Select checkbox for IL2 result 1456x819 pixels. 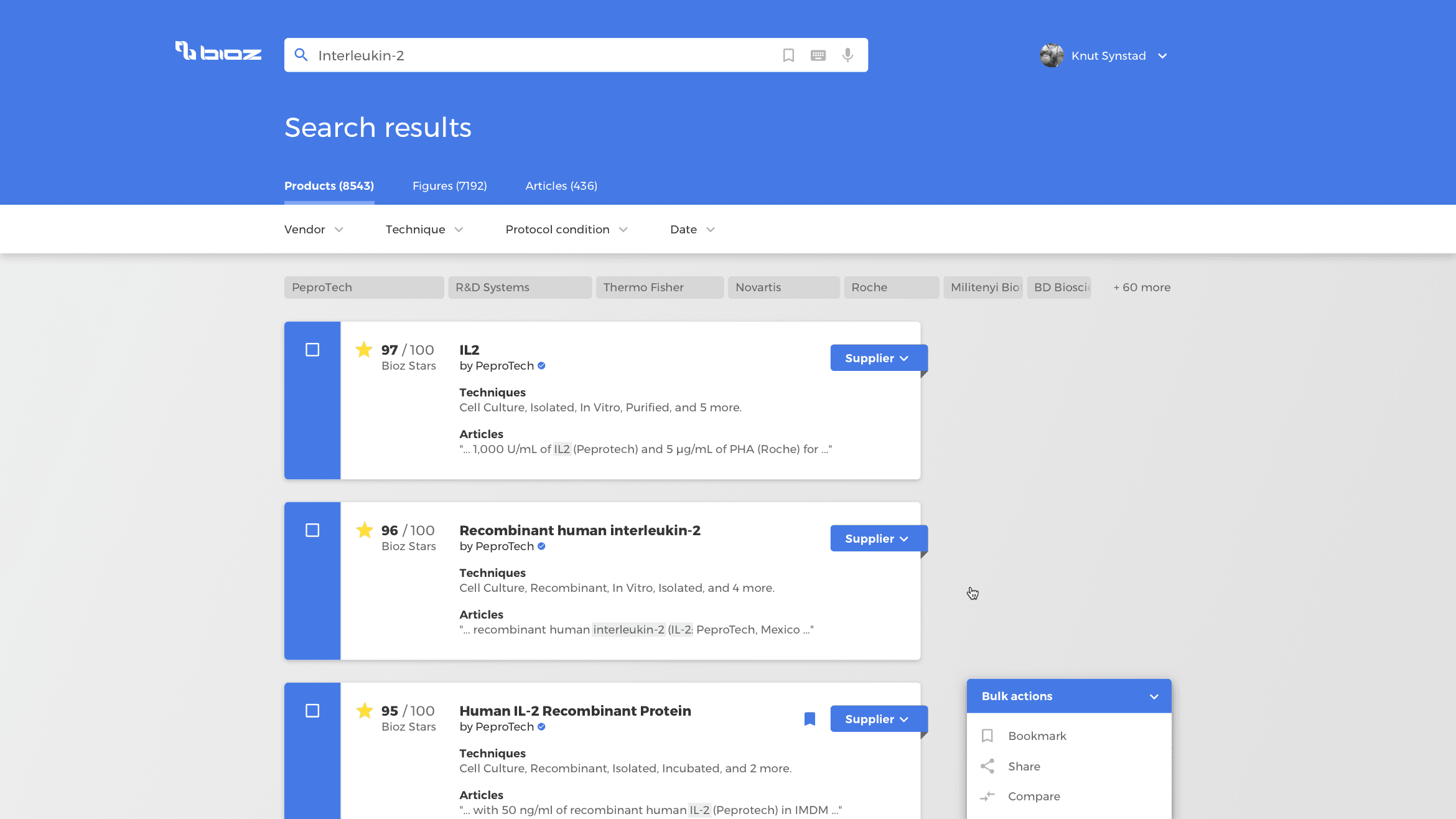point(312,350)
